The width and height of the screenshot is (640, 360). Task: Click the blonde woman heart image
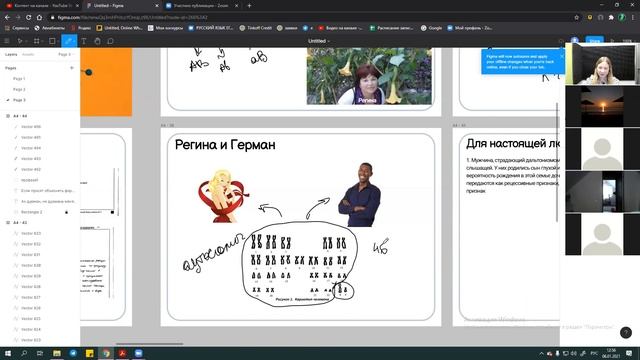click(223, 196)
